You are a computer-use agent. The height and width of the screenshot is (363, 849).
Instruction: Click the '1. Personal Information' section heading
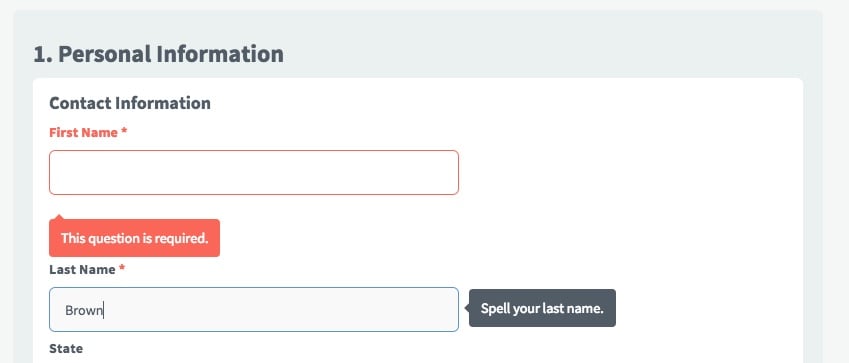tap(159, 54)
